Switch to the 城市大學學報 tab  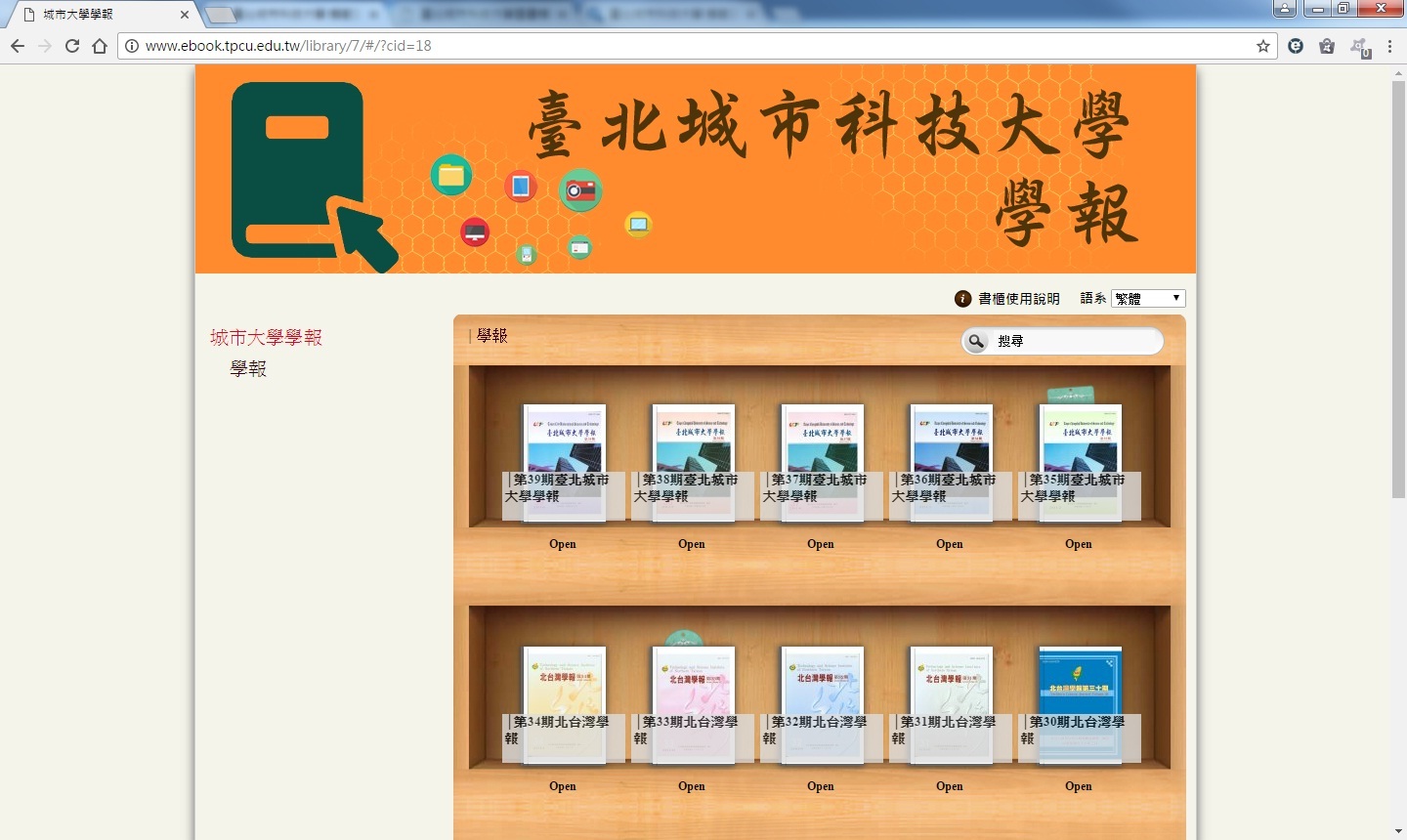pos(103,15)
